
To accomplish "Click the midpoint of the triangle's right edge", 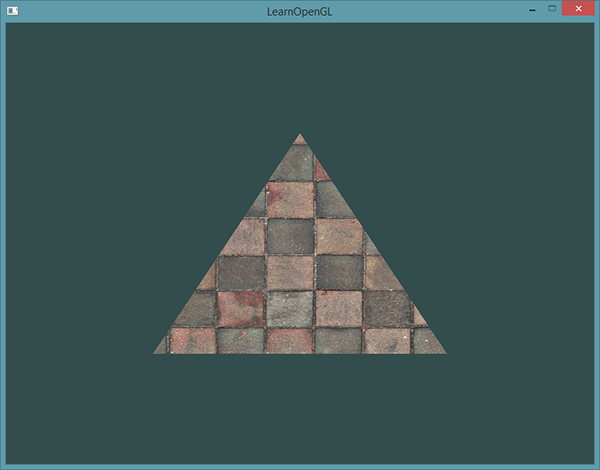I will [x=372, y=243].
